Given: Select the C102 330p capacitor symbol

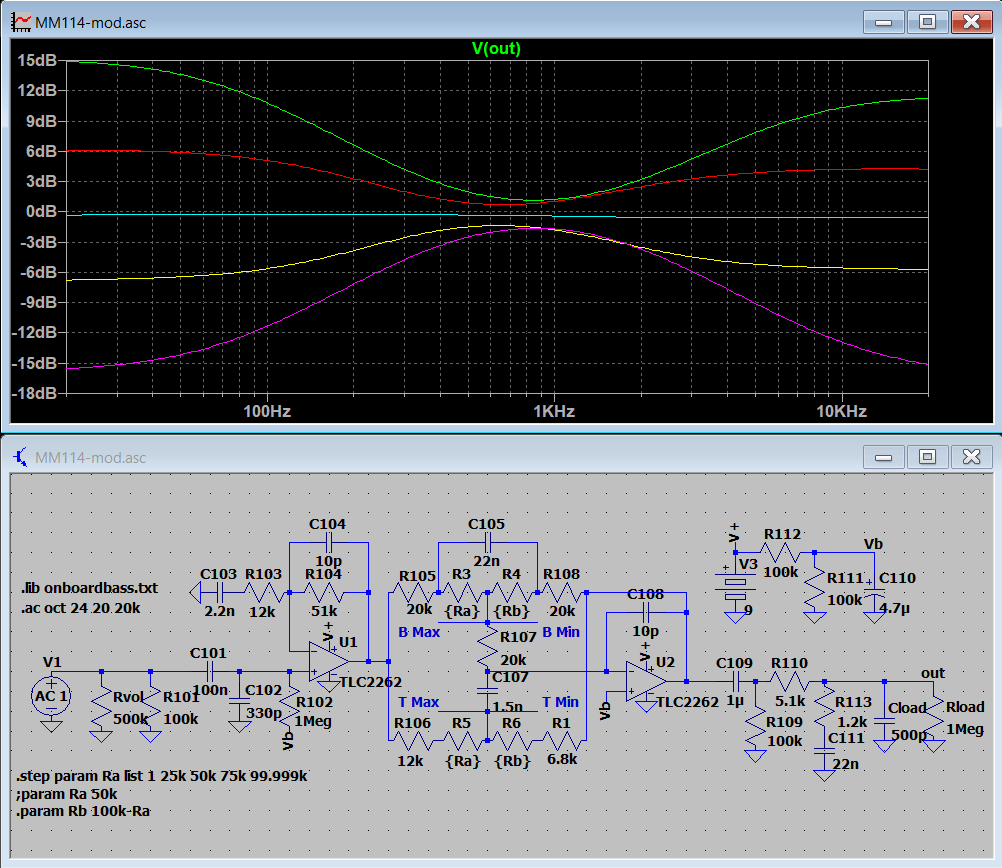Looking at the screenshot, I should (x=240, y=701).
